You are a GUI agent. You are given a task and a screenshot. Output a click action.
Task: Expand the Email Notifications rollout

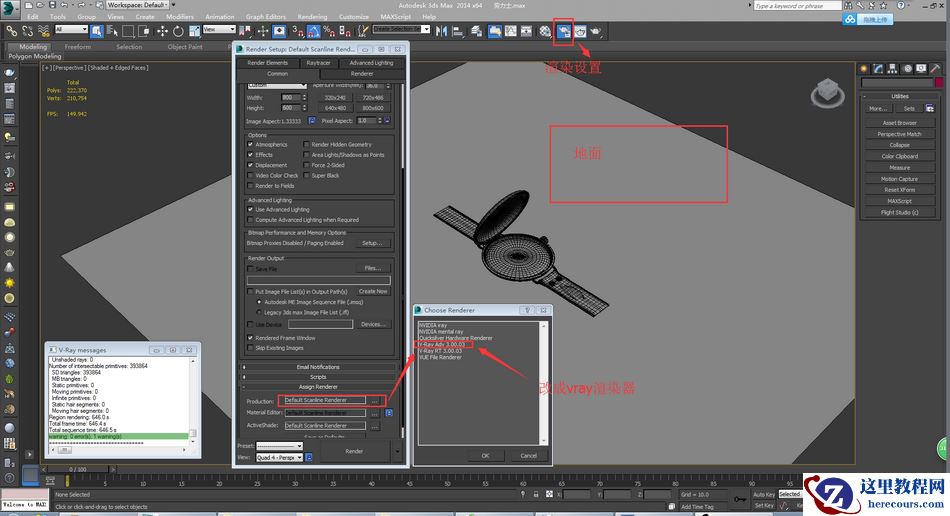(317, 367)
